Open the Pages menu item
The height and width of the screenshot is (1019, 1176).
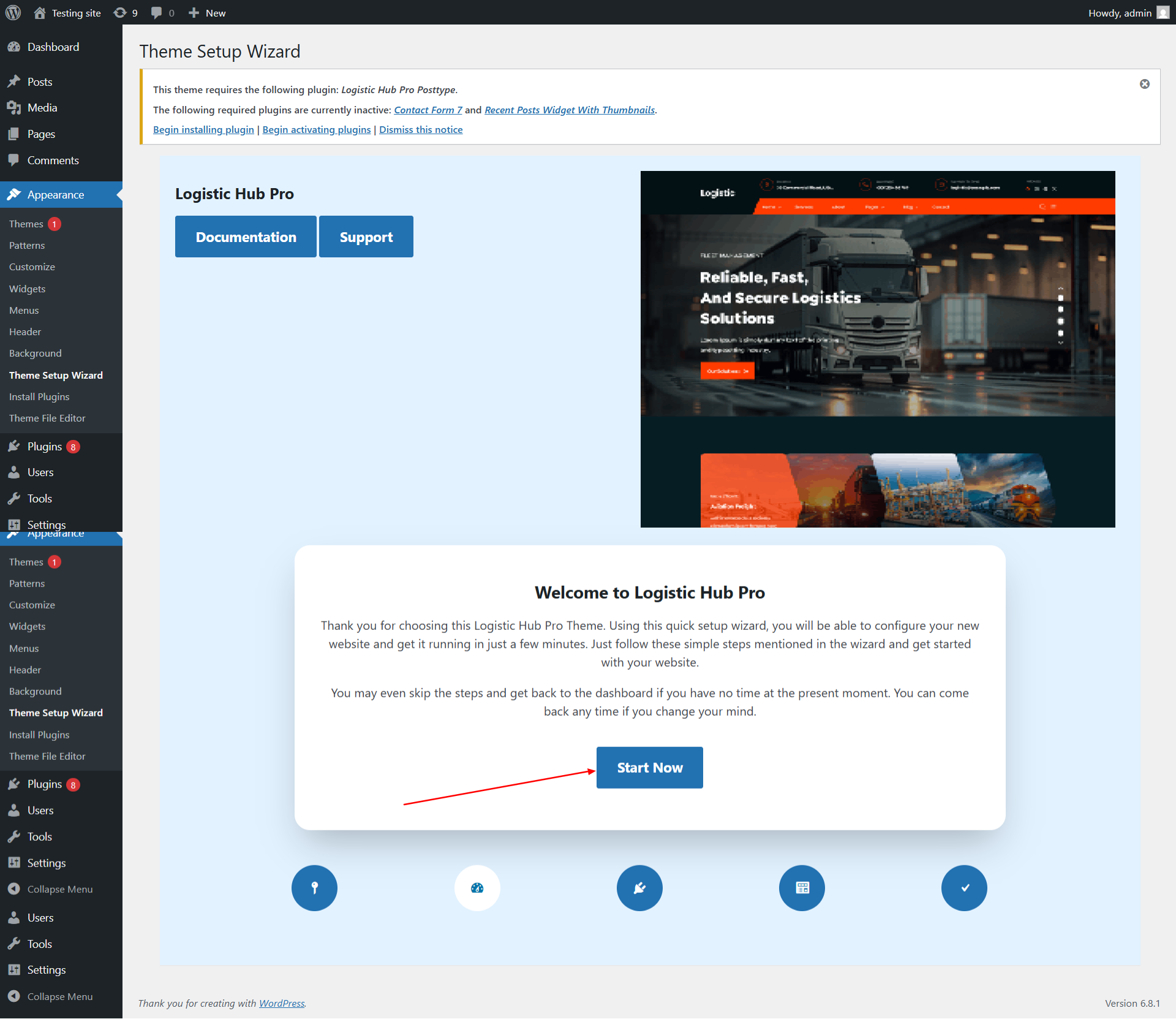click(x=41, y=134)
